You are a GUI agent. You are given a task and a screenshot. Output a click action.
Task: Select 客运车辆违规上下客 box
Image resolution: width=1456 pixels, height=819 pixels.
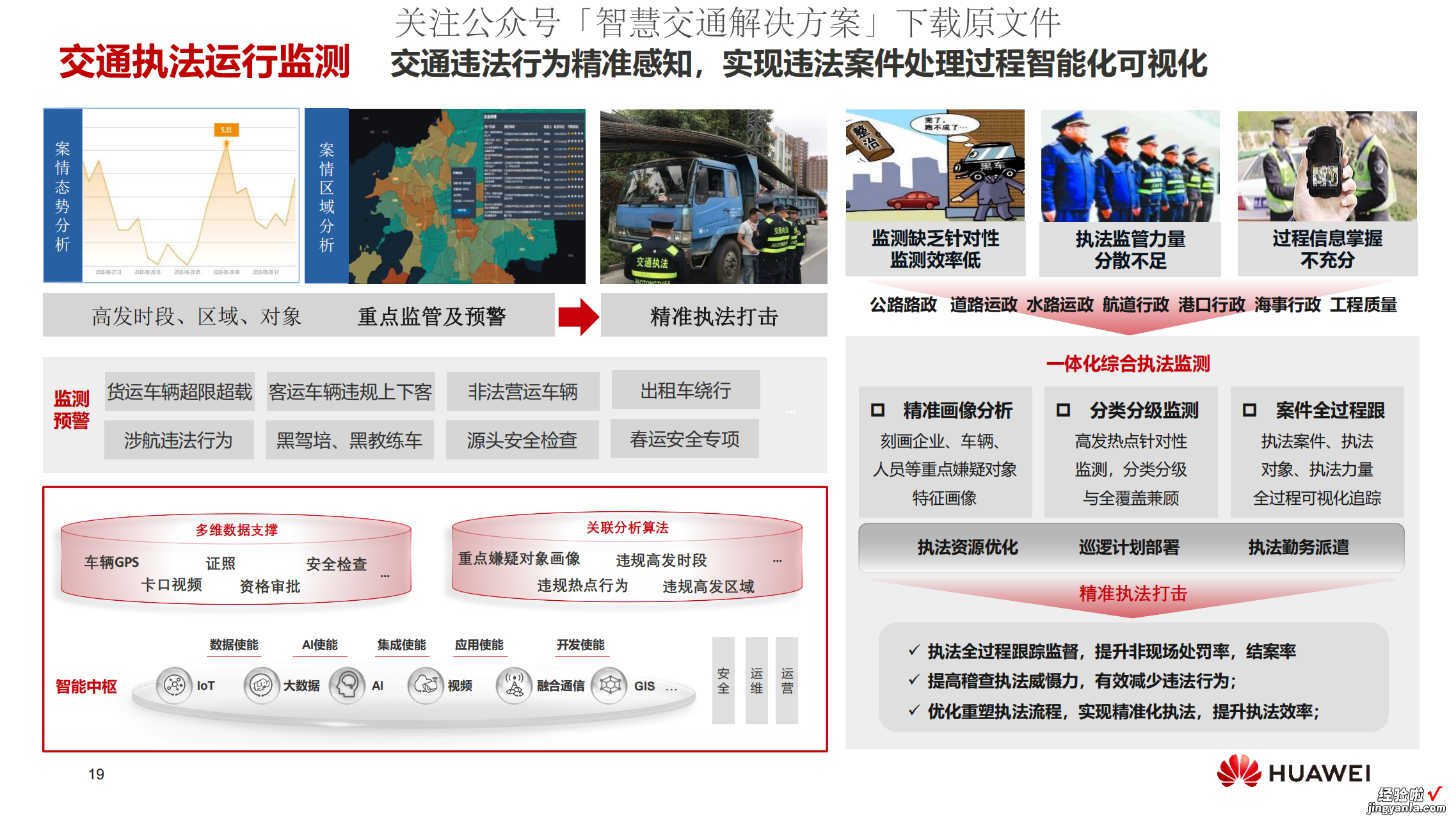351,391
